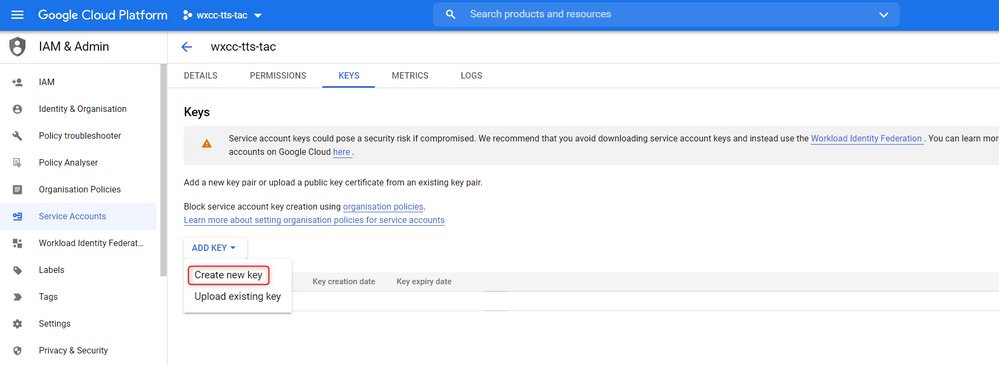Viewport: 999px width, 365px height.
Task: Click the Keys section heading
Action: point(197,112)
